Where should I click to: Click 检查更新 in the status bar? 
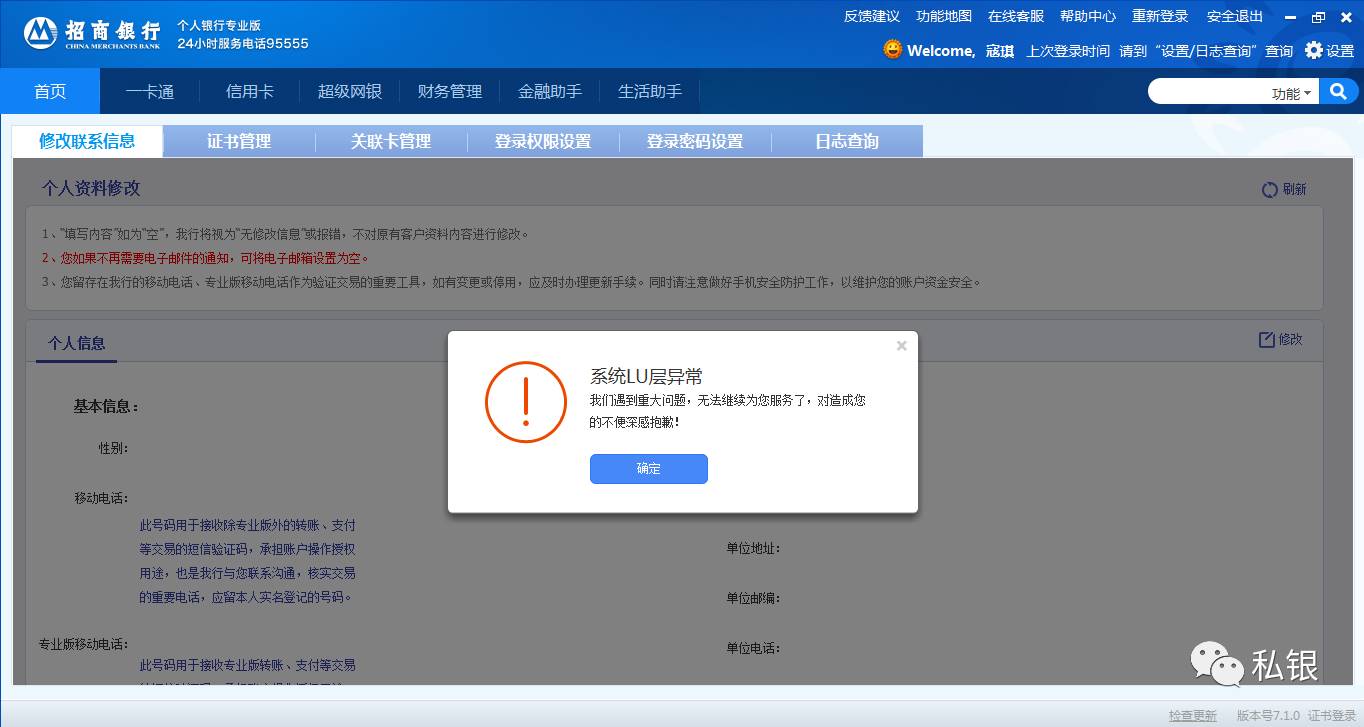(x=1193, y=716)
